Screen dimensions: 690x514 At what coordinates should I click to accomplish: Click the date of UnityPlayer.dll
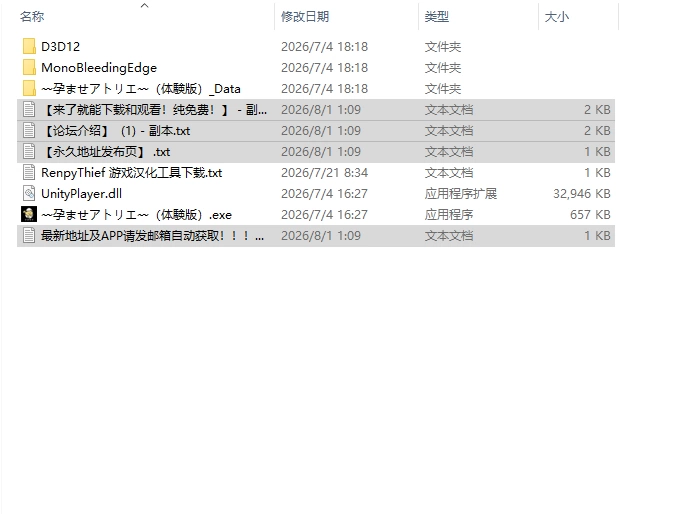325,194
